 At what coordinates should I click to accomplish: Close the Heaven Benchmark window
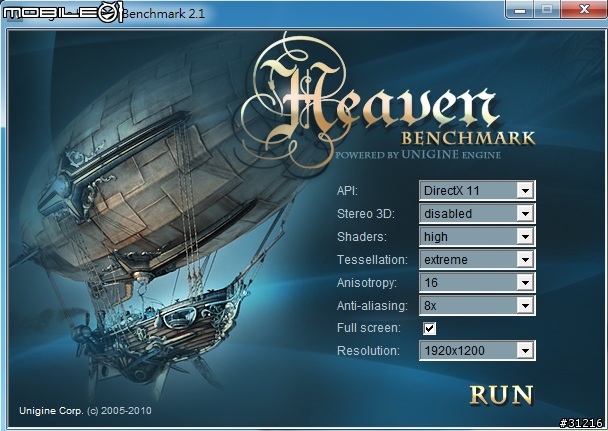[584, 9]
